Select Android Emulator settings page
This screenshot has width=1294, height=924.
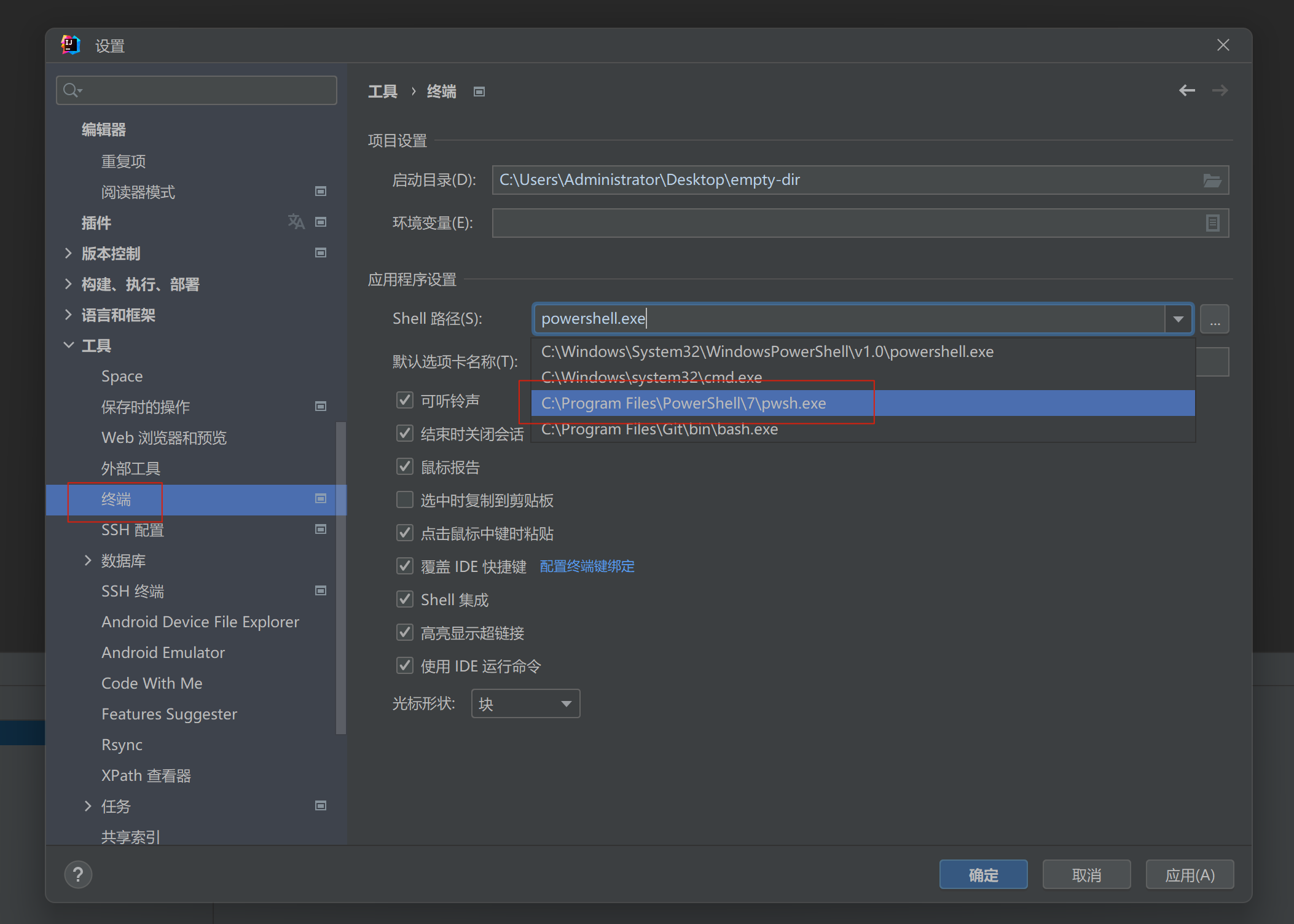pyautogui.click(x=163, y=652)
